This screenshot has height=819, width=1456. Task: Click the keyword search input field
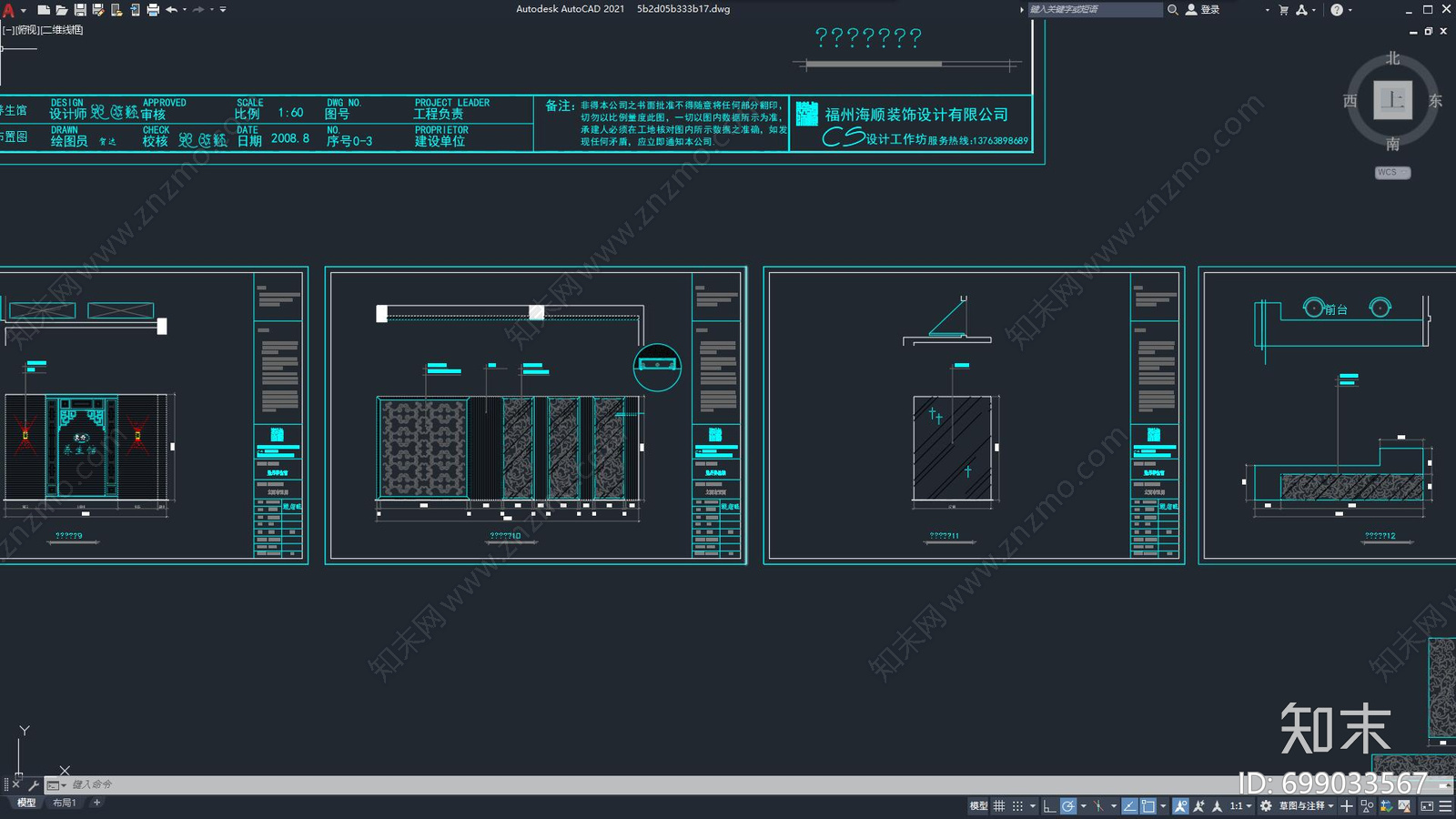(x=1095, y=9)
